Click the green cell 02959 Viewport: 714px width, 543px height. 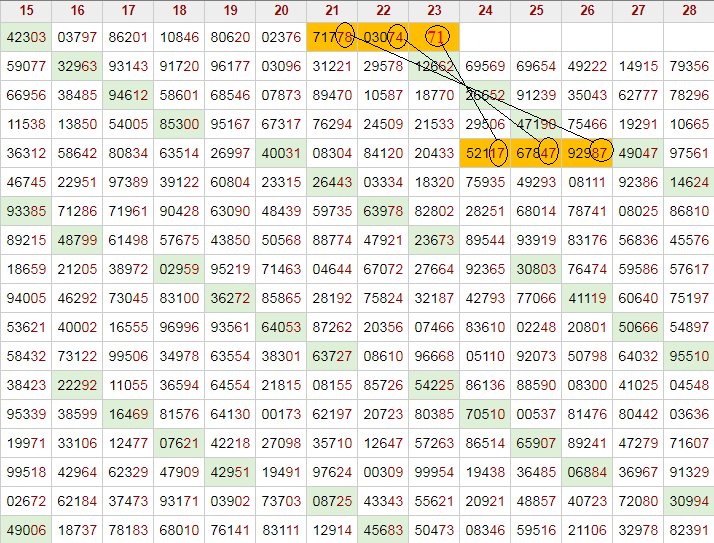[179, 269]
